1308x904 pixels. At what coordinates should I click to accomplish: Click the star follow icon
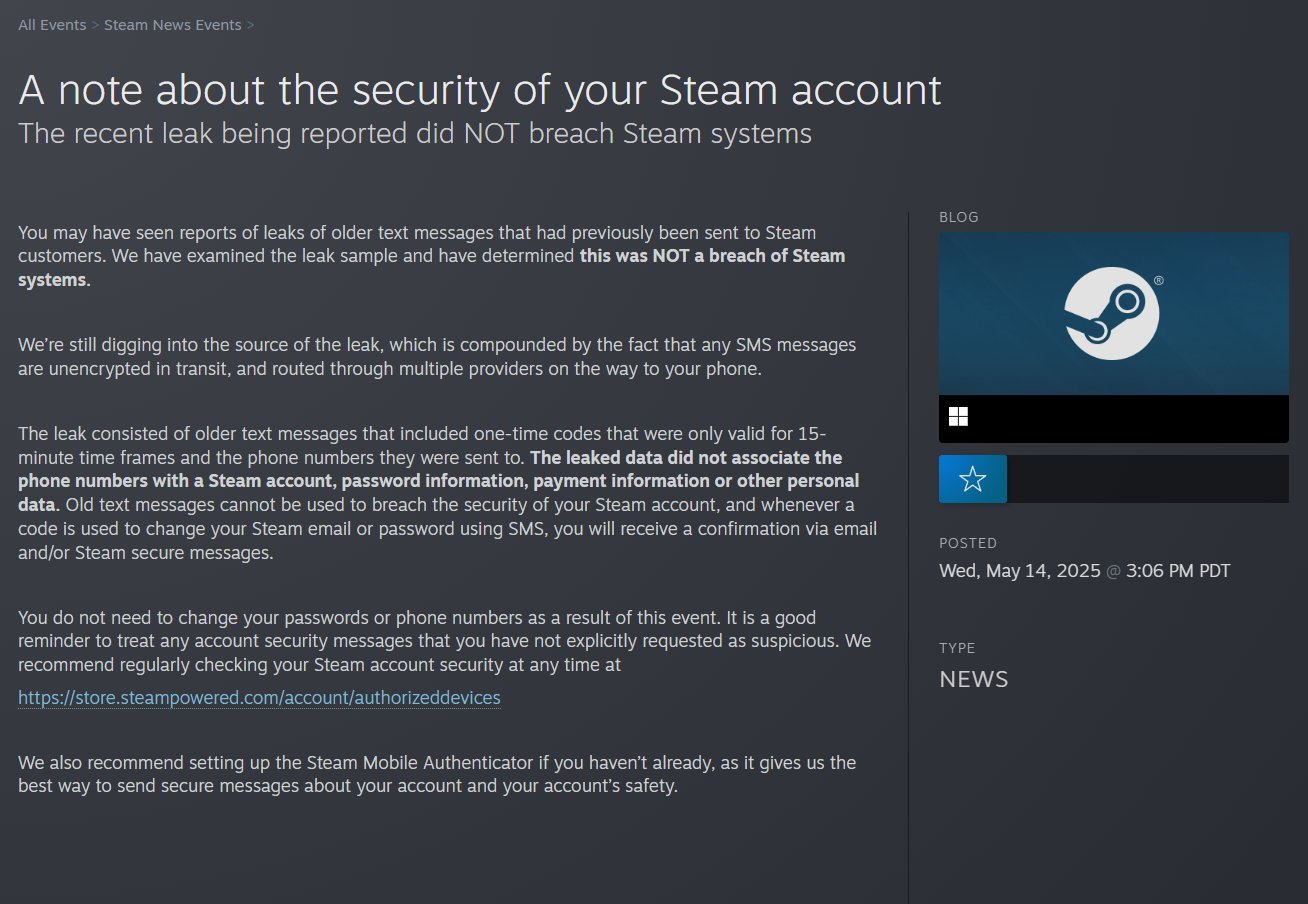point(972,479)
